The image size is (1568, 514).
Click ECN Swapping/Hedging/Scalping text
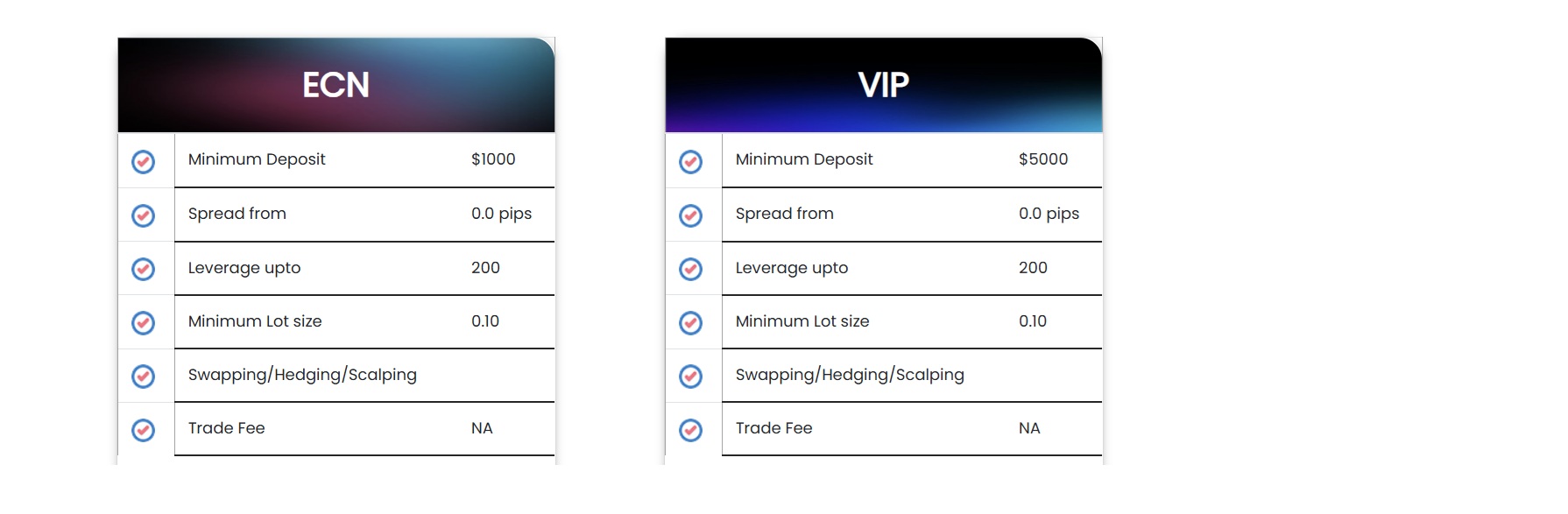coord(302,375)
